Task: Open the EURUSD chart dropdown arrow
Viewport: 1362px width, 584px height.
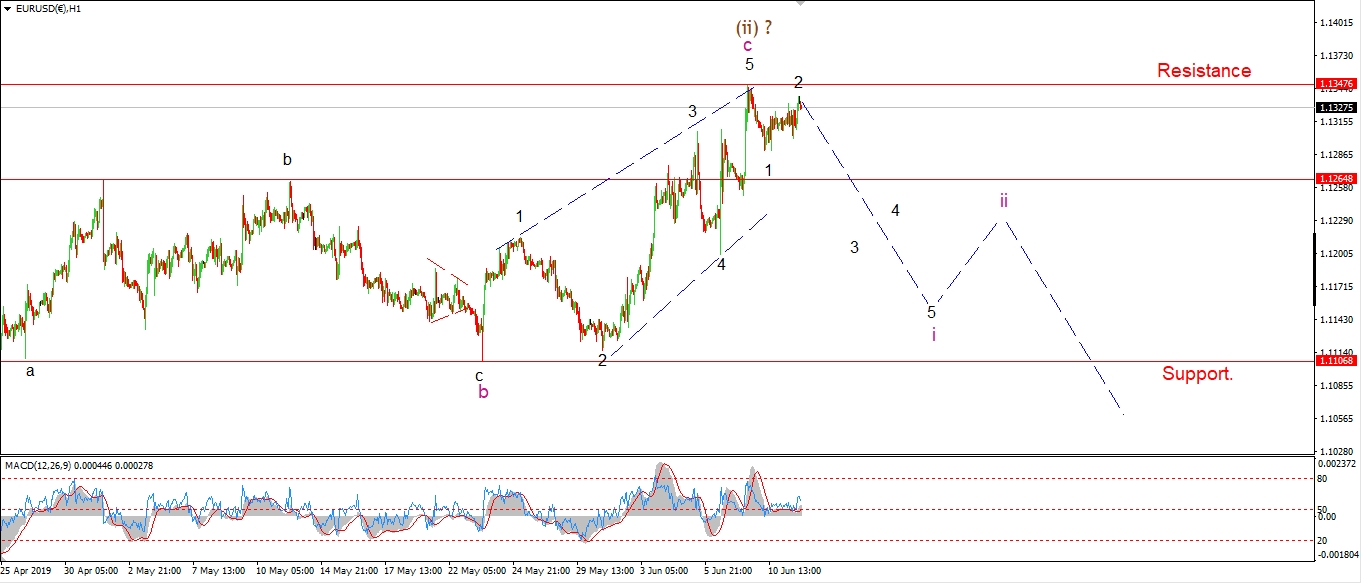Action: pyautogui.click(x=7, y=8)
